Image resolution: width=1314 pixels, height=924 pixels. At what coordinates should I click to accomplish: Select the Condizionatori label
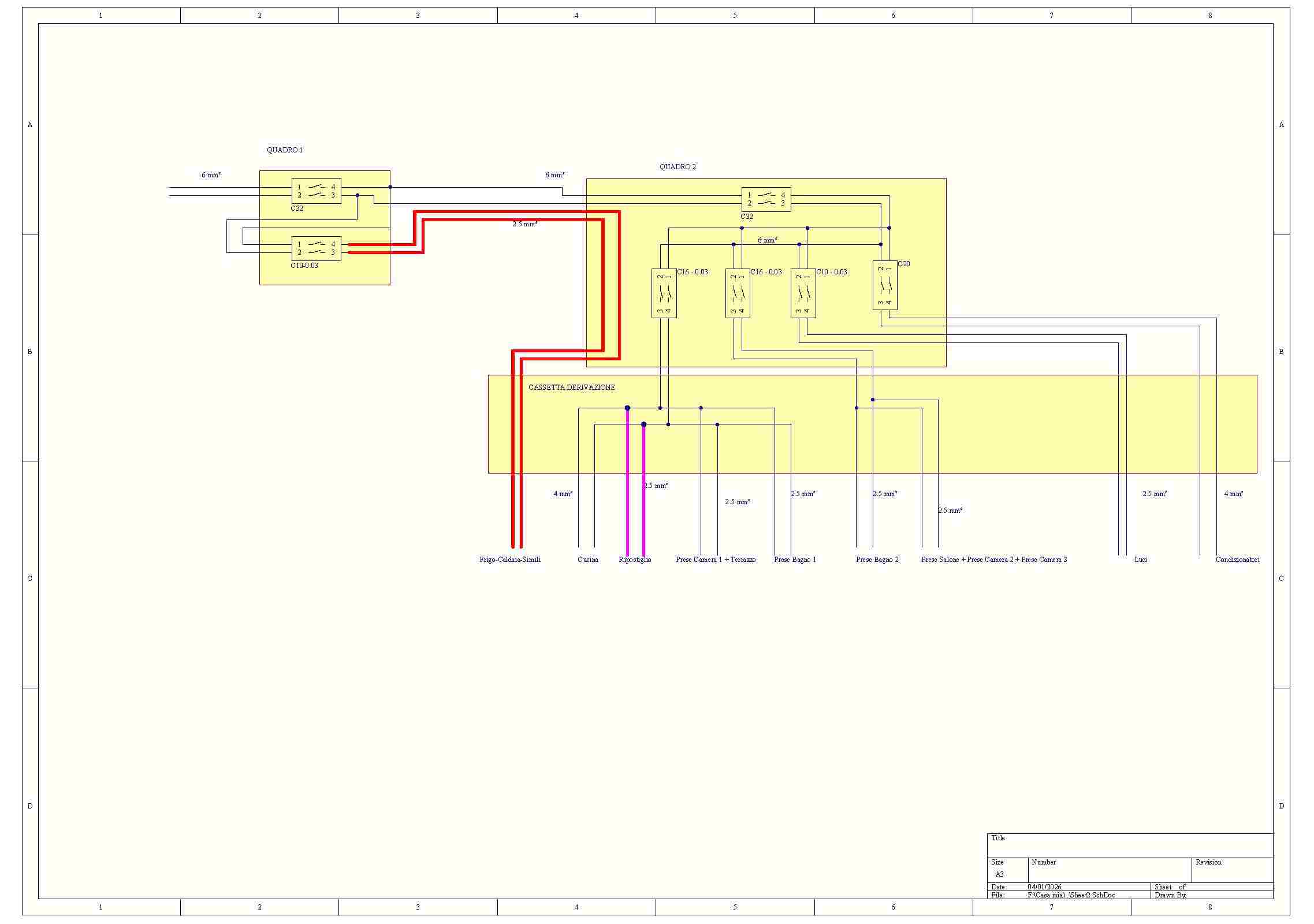point(1237,560)
